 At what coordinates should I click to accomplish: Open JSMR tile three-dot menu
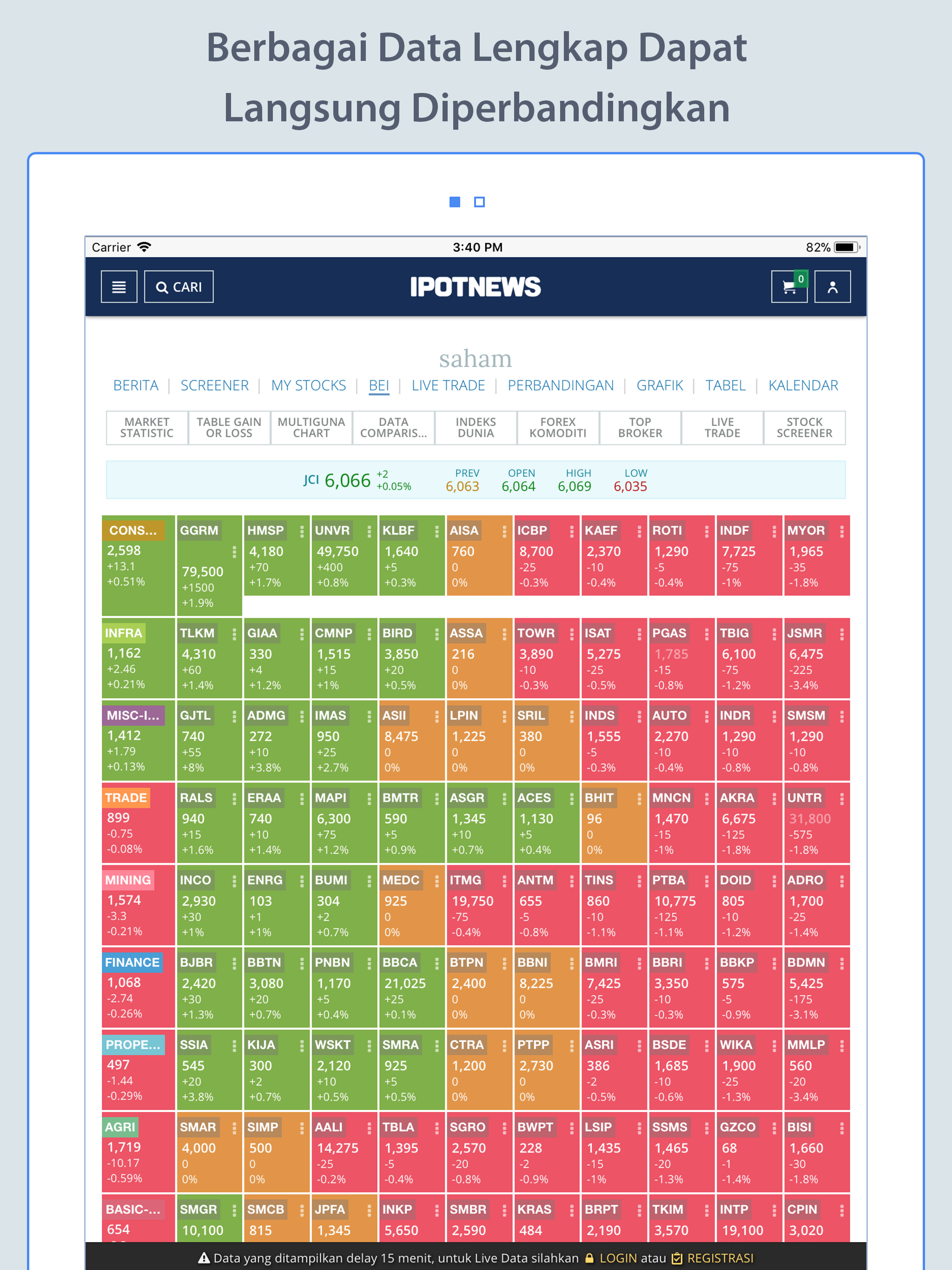point(842,634)
